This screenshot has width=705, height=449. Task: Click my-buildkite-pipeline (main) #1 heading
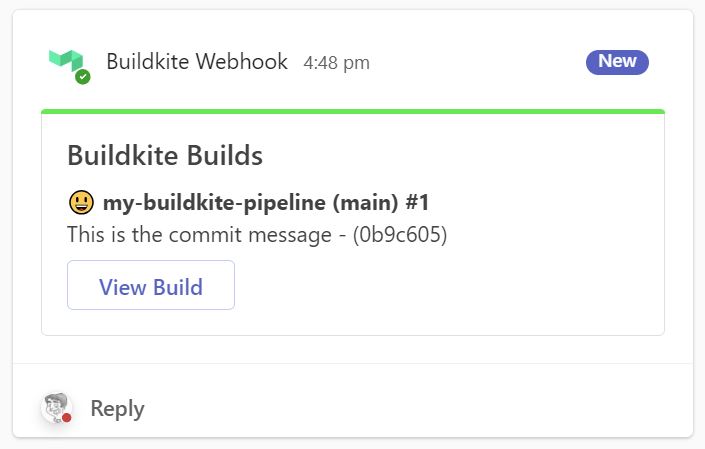pos(266,203)
